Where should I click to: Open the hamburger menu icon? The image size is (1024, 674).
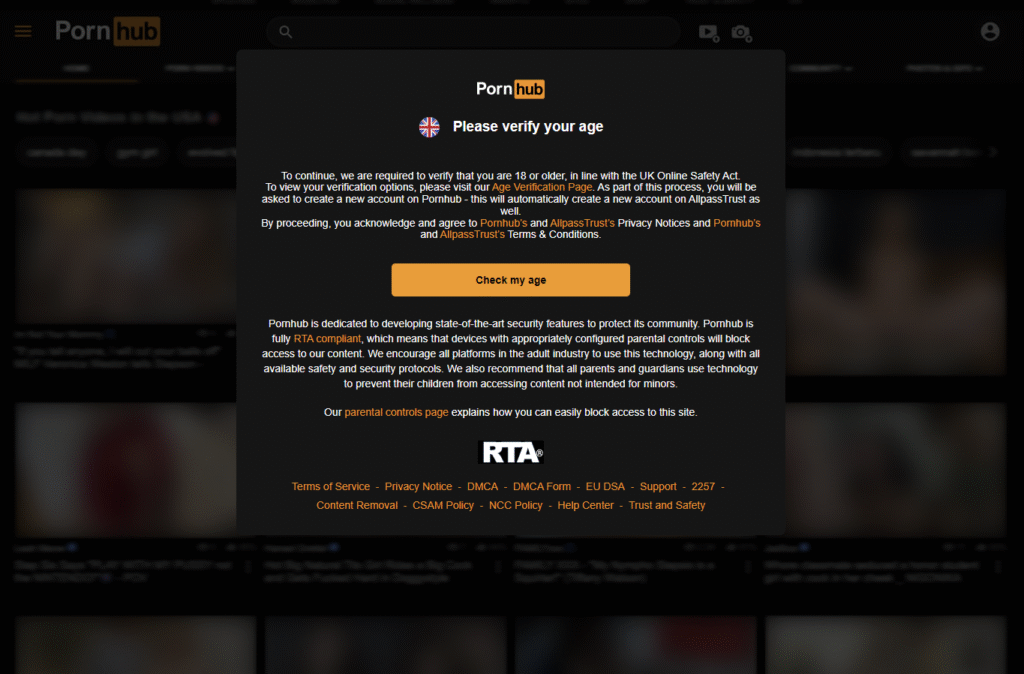coord(23,31)
